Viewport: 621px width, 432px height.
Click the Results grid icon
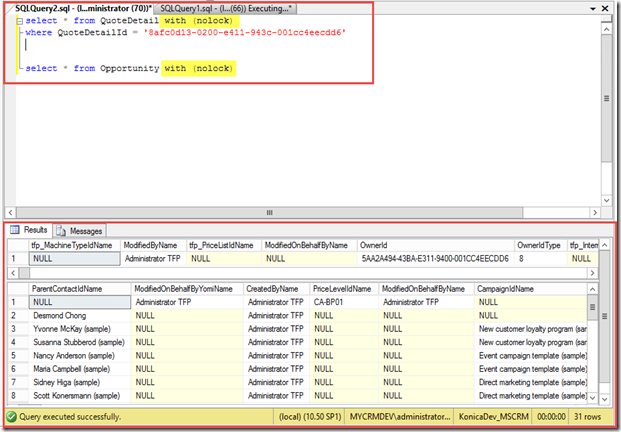15,230
